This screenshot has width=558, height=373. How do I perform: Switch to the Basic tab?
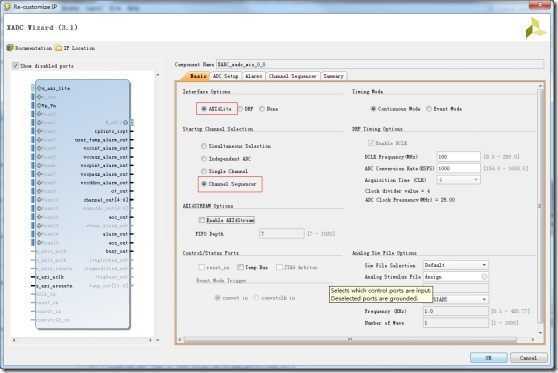coord(197,76)
